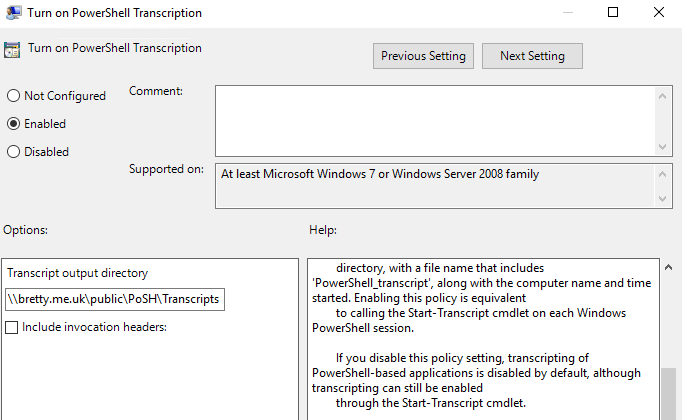682x420 pixels.
Task: Focus the Transcript output directory field
Action: click(114, 299)
